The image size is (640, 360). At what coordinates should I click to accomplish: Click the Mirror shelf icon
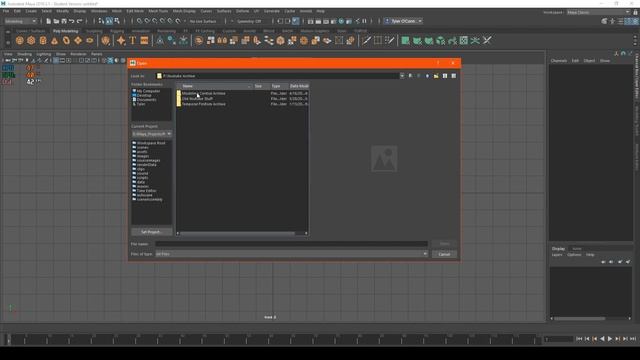point(222,40)
